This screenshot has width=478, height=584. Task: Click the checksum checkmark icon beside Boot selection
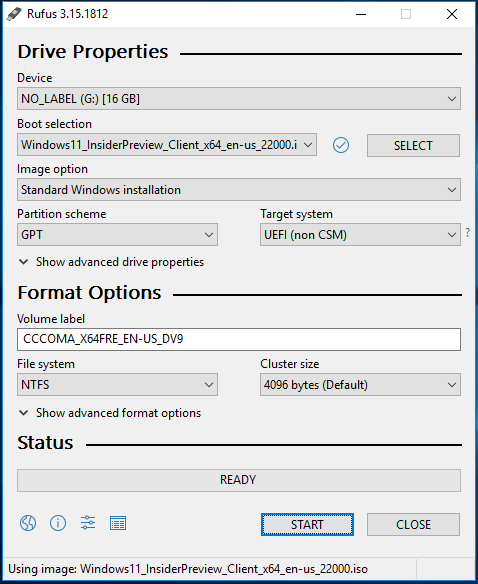341,145
